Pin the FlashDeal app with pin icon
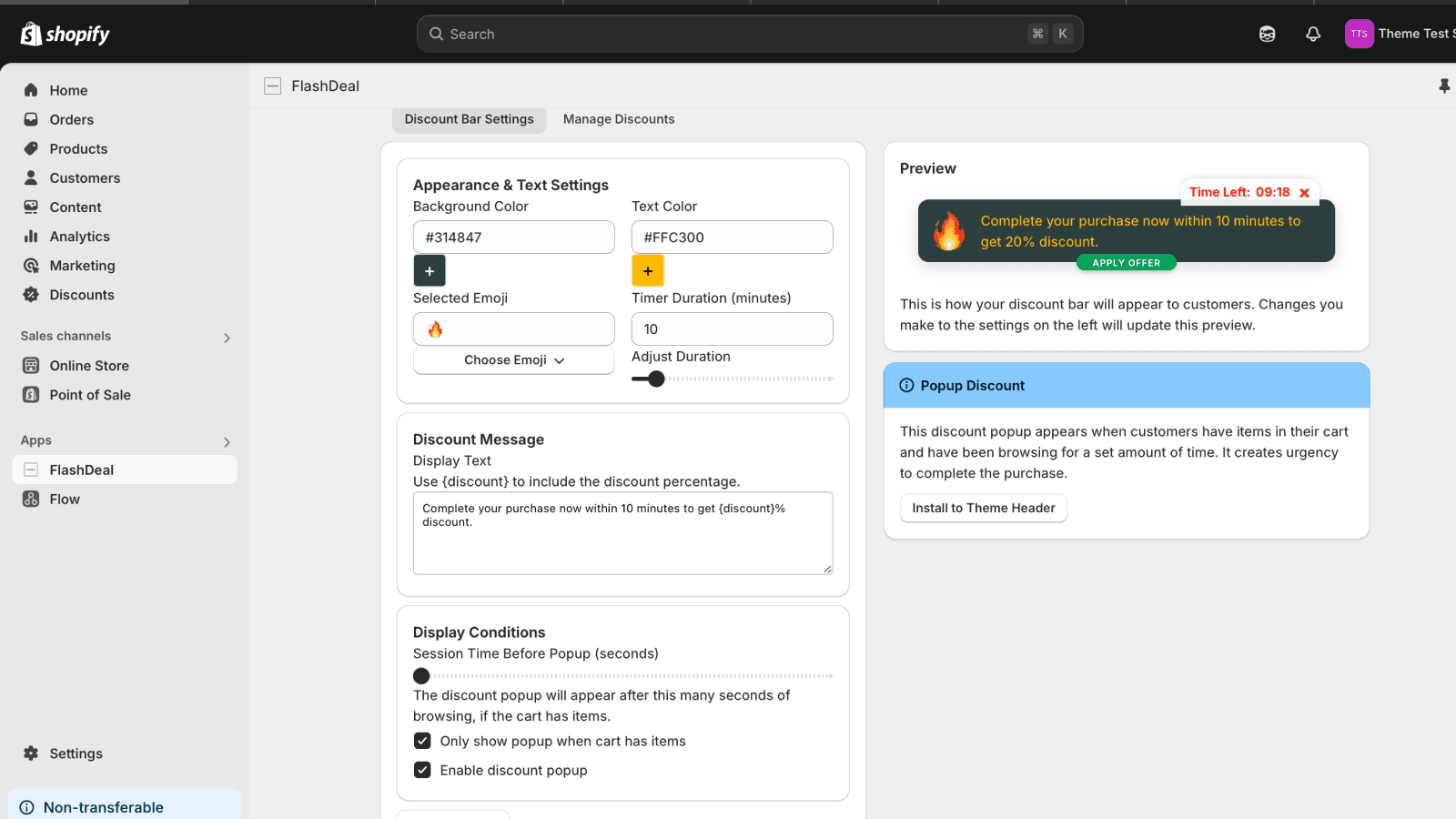This screenshot has height=819, width=1456. pos(1443,86)
